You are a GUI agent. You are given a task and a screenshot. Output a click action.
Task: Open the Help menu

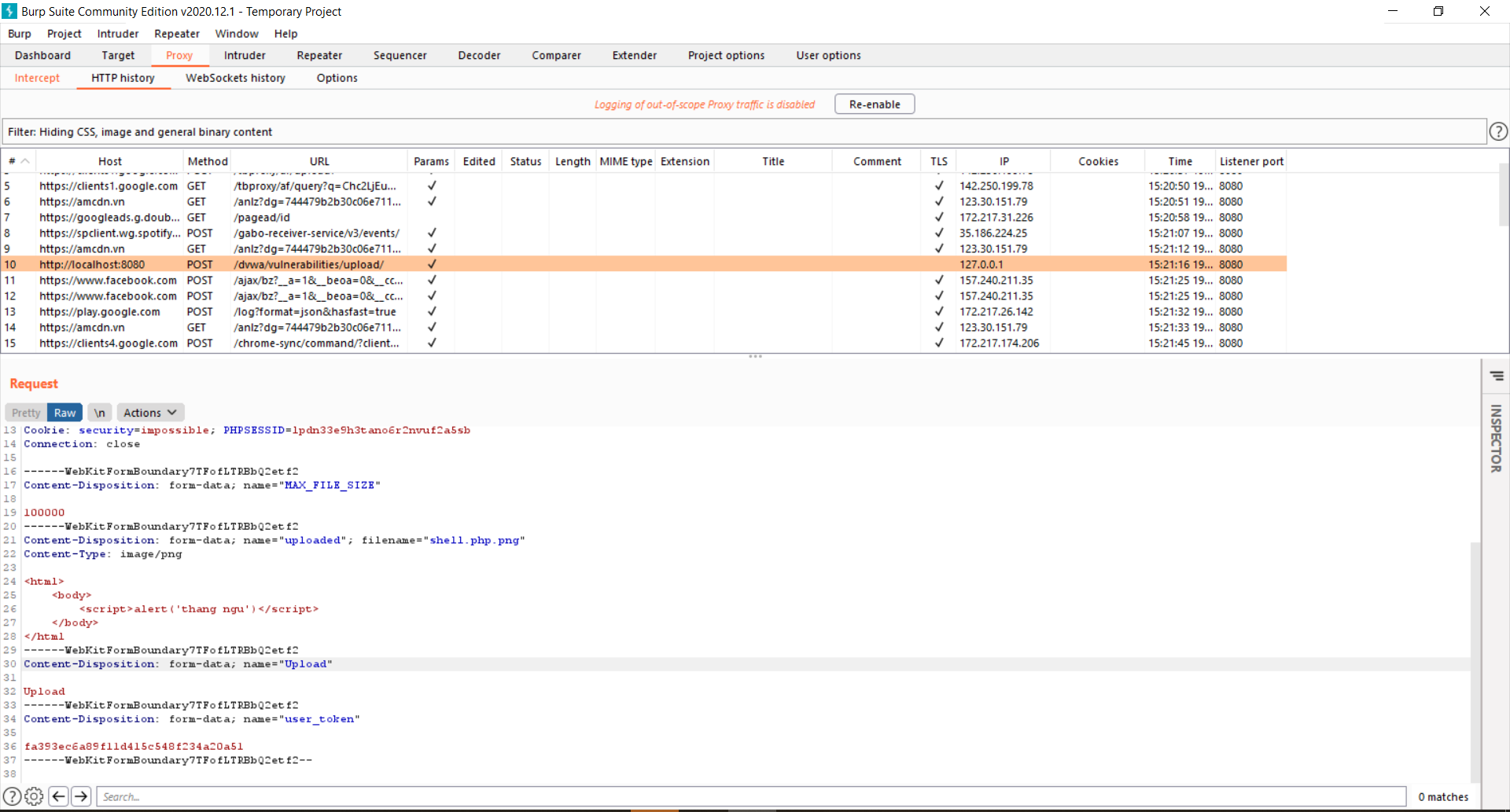(285, 34)
